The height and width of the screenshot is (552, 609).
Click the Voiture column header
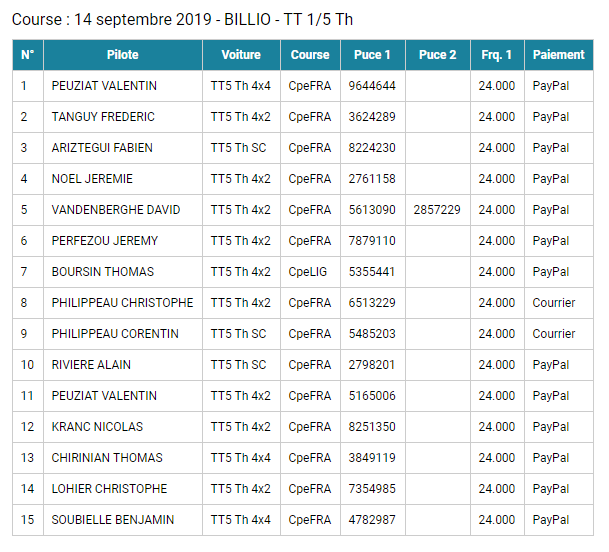pos(241,55)
